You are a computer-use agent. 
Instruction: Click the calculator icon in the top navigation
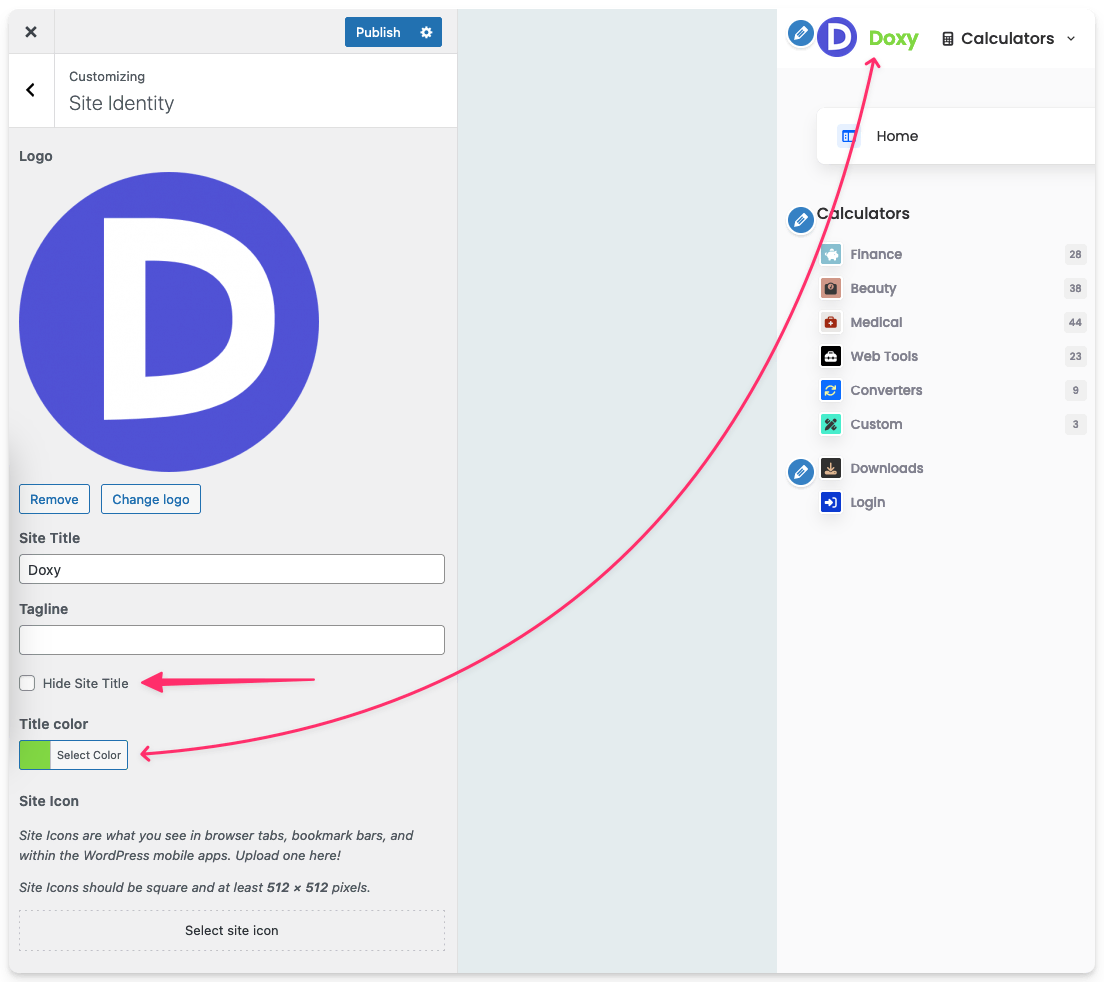coord(947,38)
